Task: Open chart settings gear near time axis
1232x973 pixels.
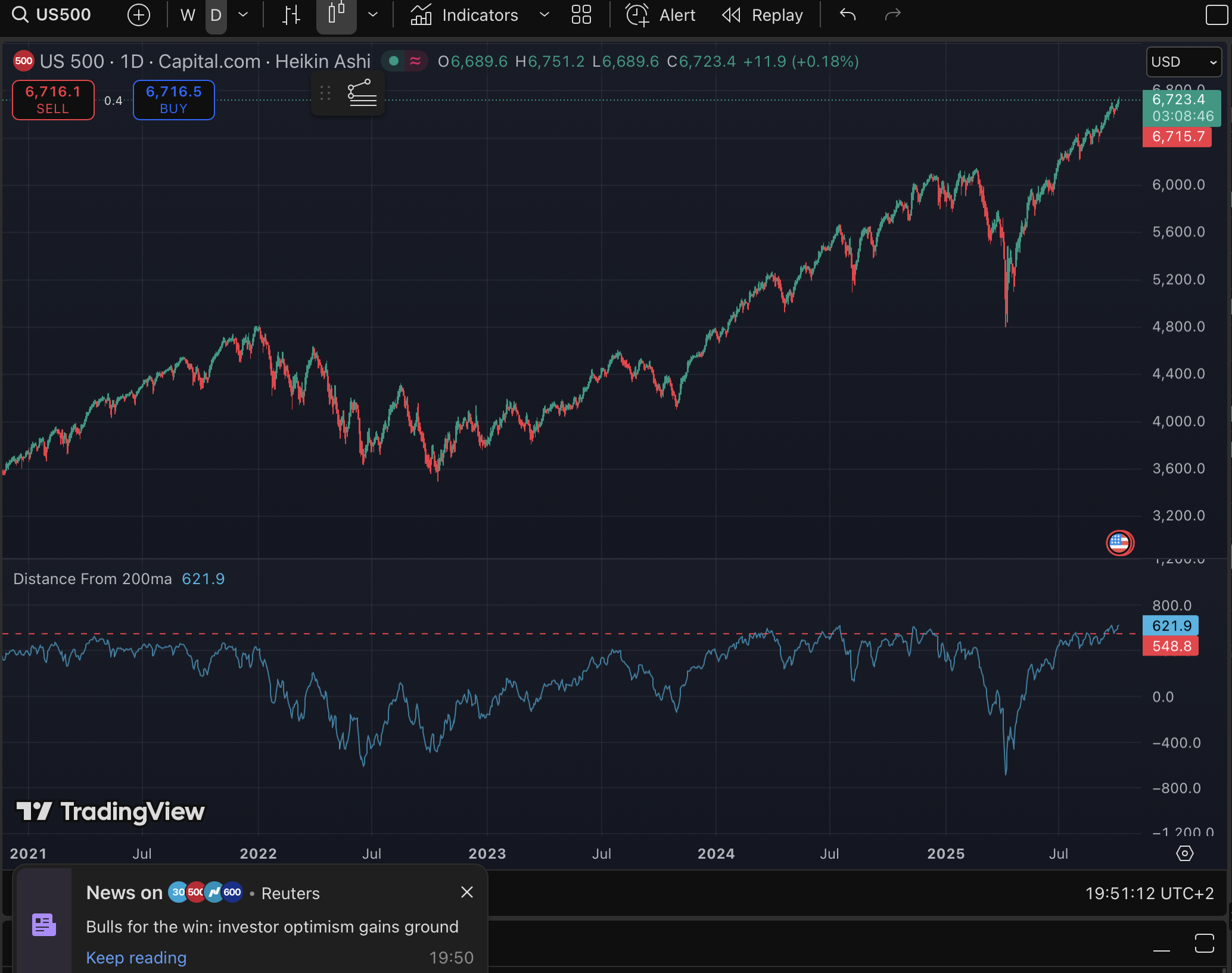Action: coord(1184,853)
